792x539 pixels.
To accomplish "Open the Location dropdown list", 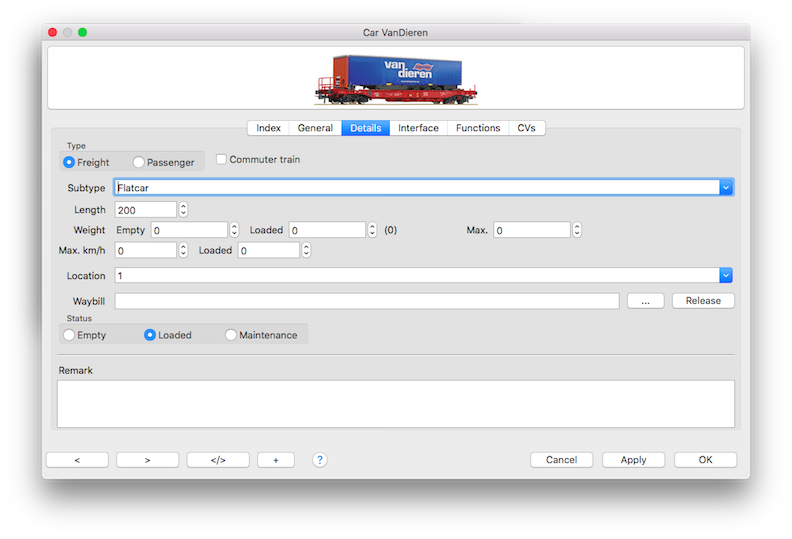I will (x=726, y=276).
